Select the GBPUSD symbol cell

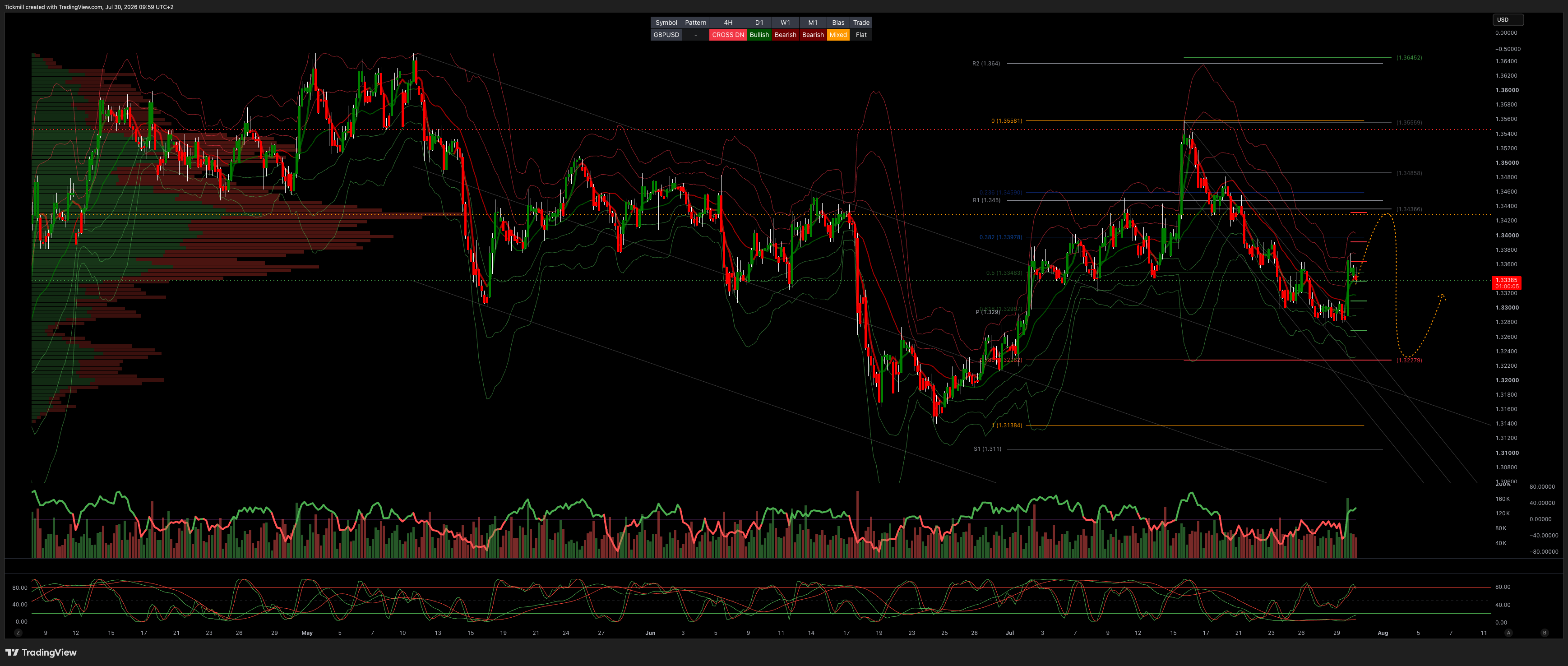pos(666,35)
